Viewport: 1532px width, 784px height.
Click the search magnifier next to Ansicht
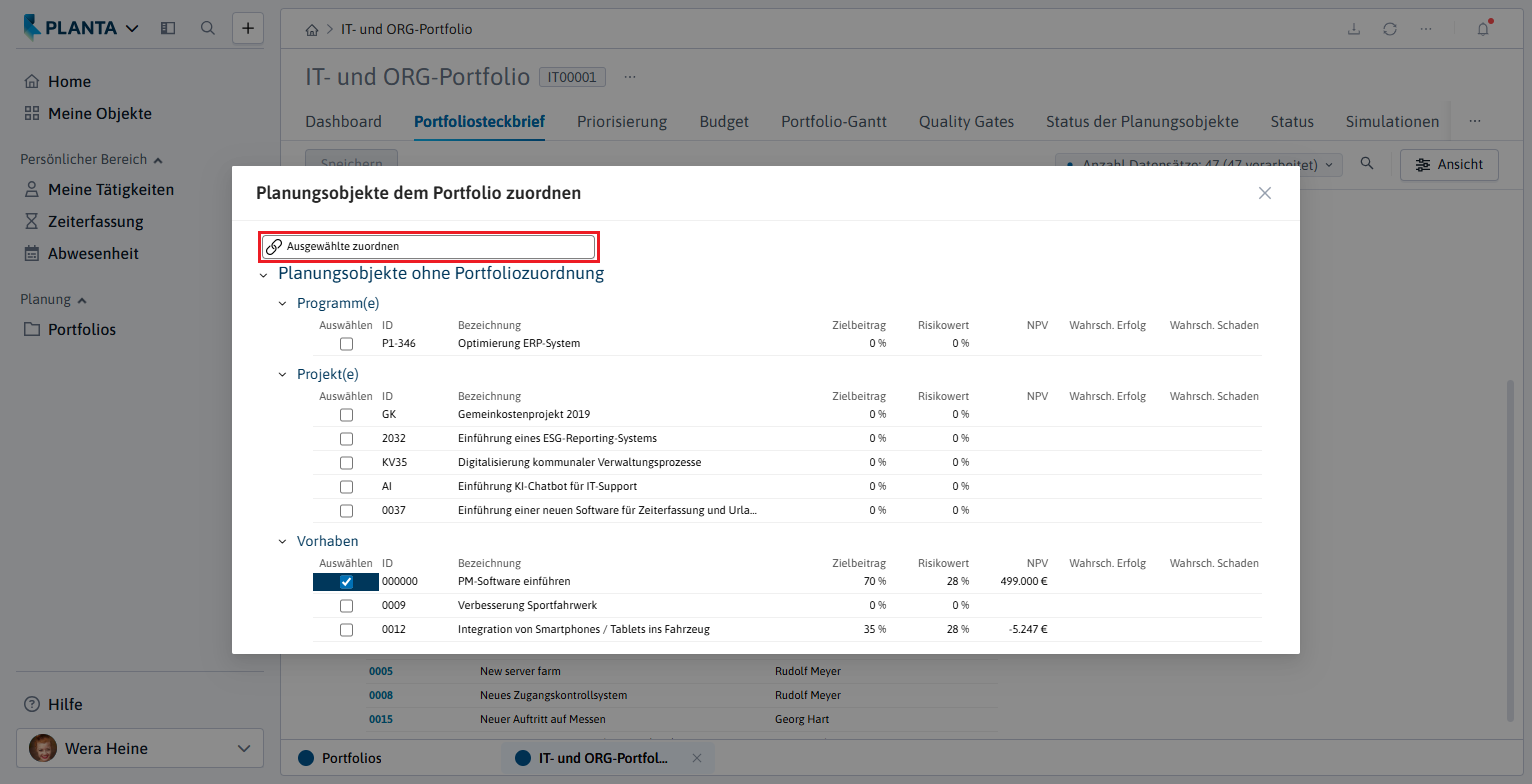(x=1367, y=164)
